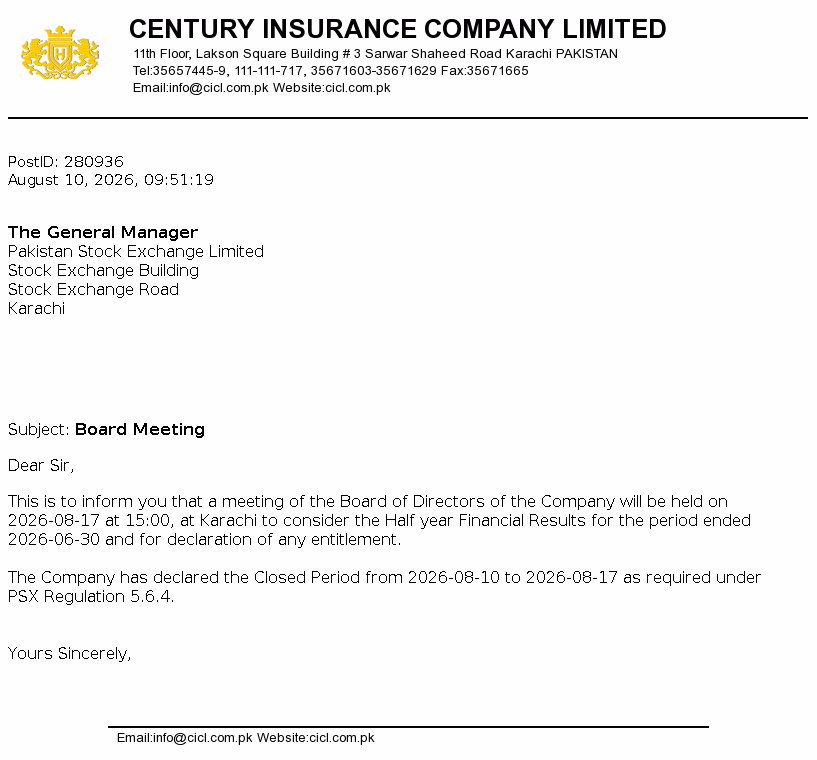This screenshot has height=760, width=817.
Task: Click the Closed Period start date 2026-08-10
Action: (453, 577)
